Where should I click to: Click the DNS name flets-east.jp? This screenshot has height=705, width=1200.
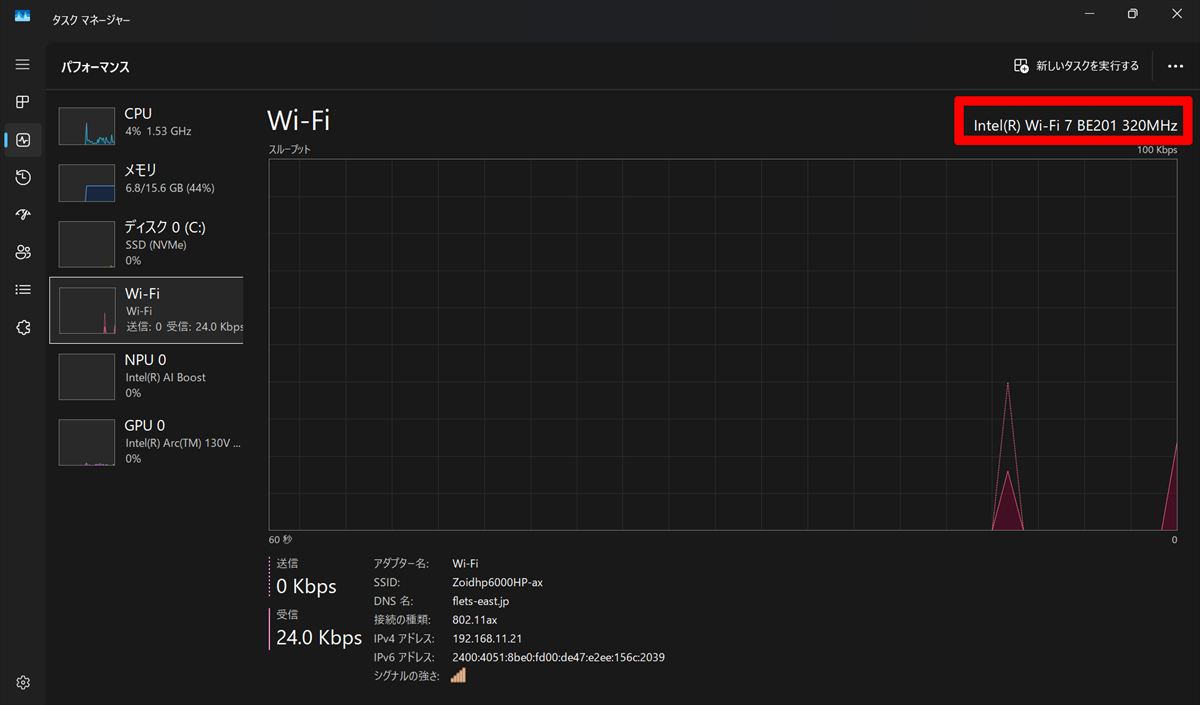coord(481,601)
